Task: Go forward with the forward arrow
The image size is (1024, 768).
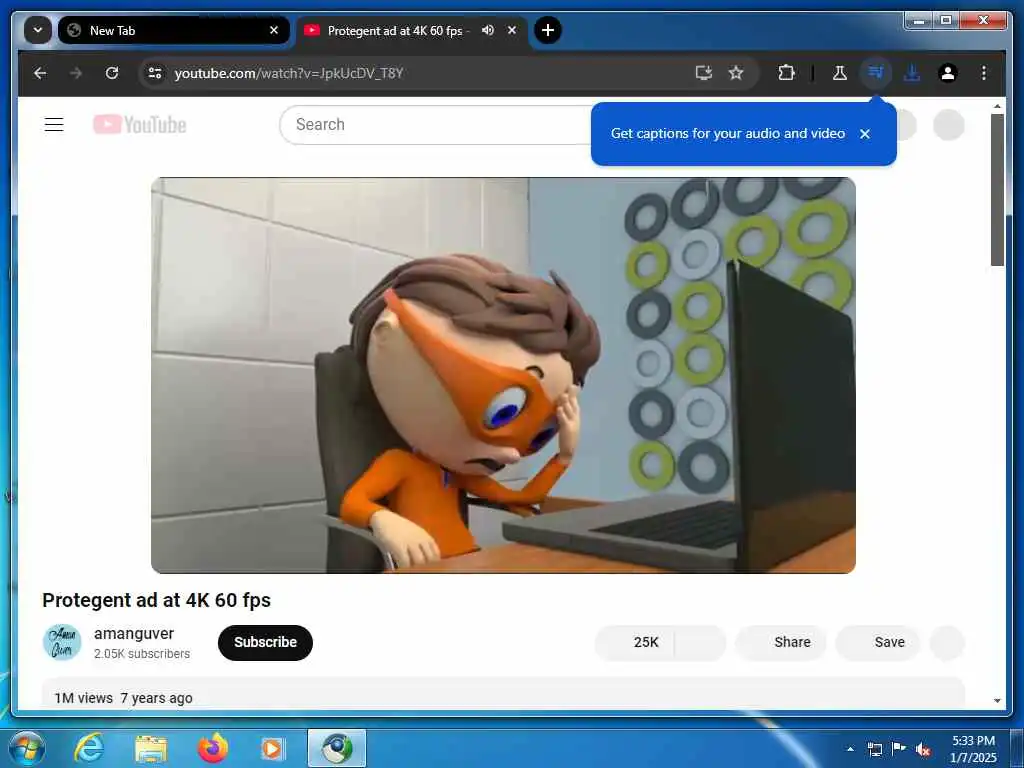Action: pos(76,73)
